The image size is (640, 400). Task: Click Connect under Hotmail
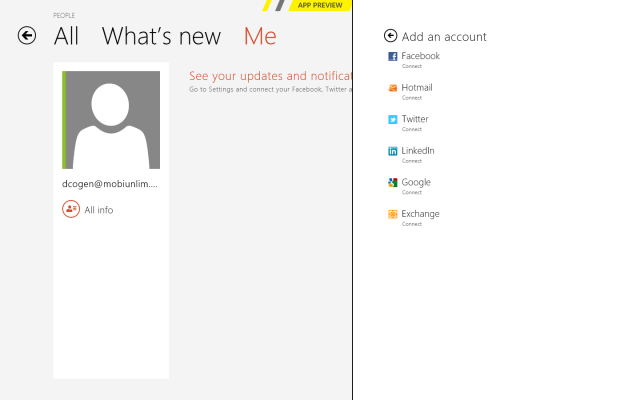pos(412,98)
